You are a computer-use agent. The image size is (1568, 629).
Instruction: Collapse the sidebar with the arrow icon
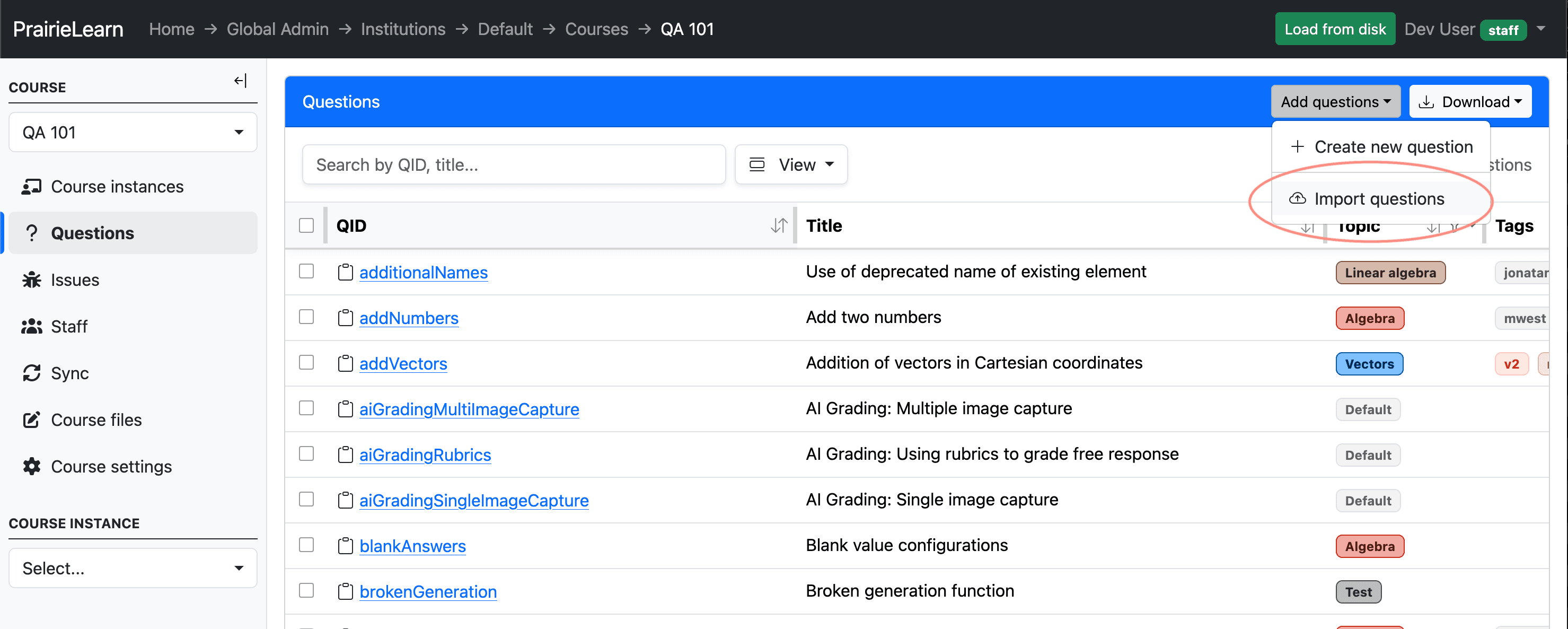pos(241,81)
